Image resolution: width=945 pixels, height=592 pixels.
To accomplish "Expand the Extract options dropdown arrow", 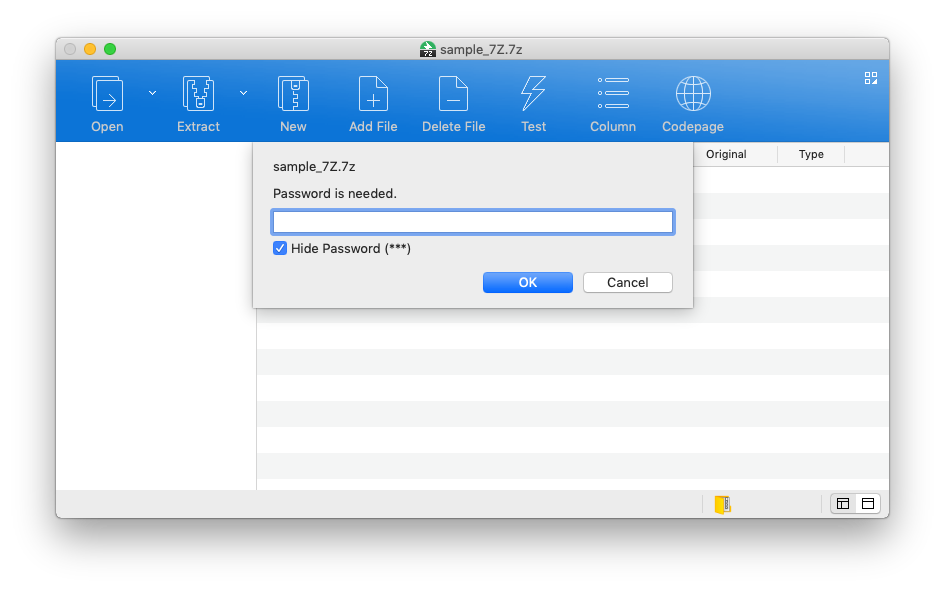I will (x=243, y=93).
